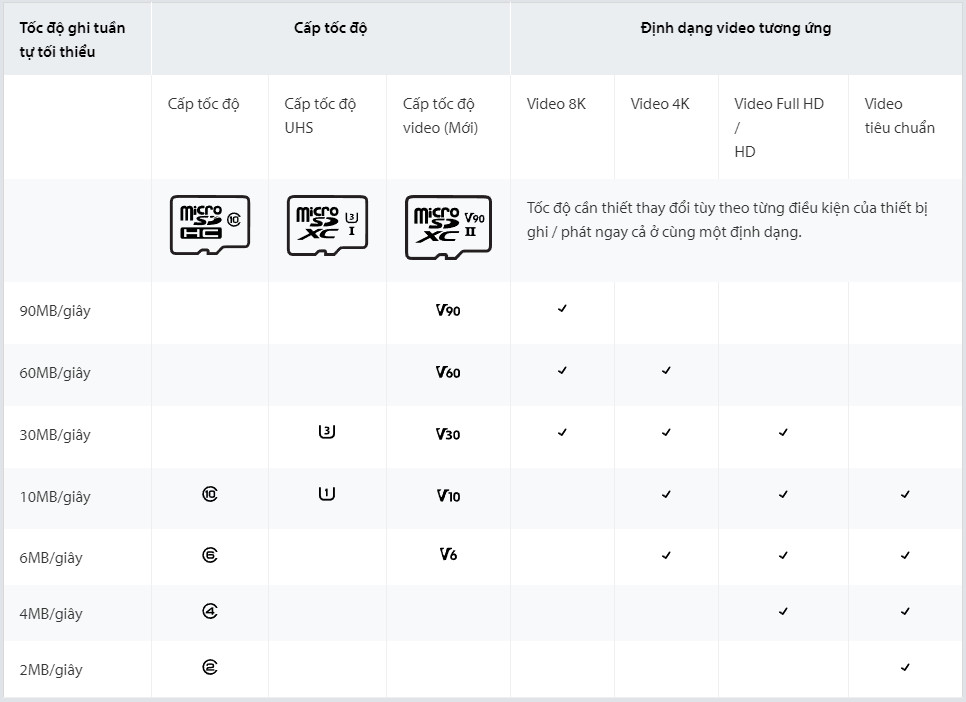Click the microSDHC Class 10 card icon
966x702 pixels.
209,224
